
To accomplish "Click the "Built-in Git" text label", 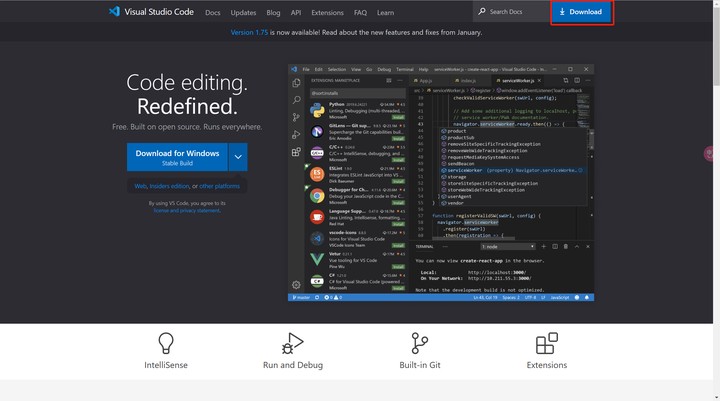I will pos(420,365).
